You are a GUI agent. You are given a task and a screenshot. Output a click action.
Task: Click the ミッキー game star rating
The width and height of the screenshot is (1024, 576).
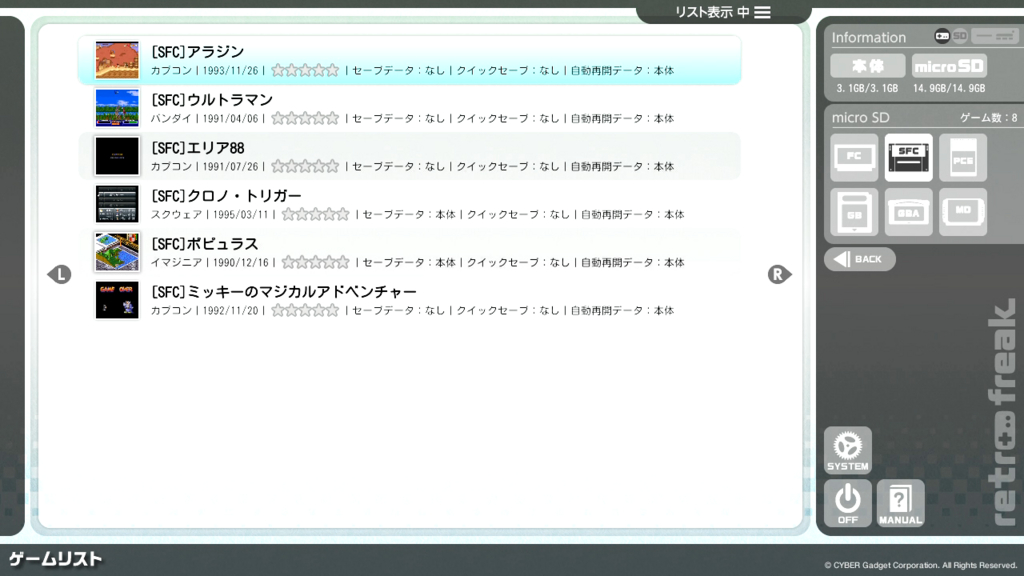305,310
